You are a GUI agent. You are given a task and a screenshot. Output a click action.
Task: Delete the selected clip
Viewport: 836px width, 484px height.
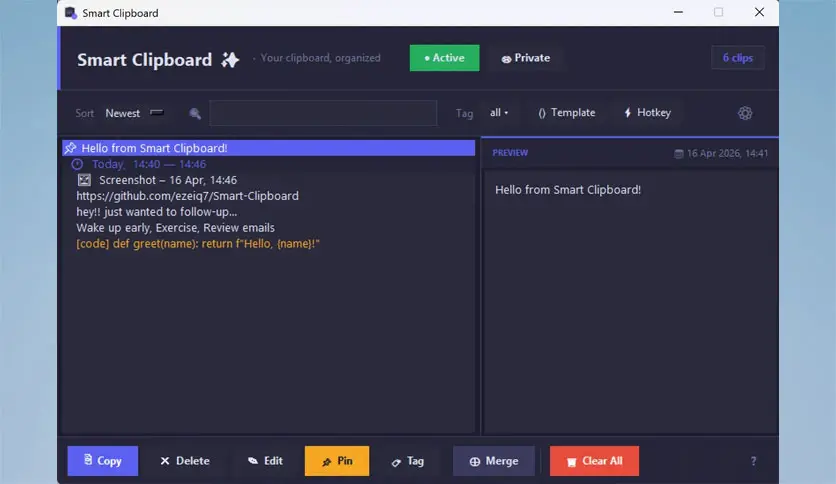click(185, 461)
